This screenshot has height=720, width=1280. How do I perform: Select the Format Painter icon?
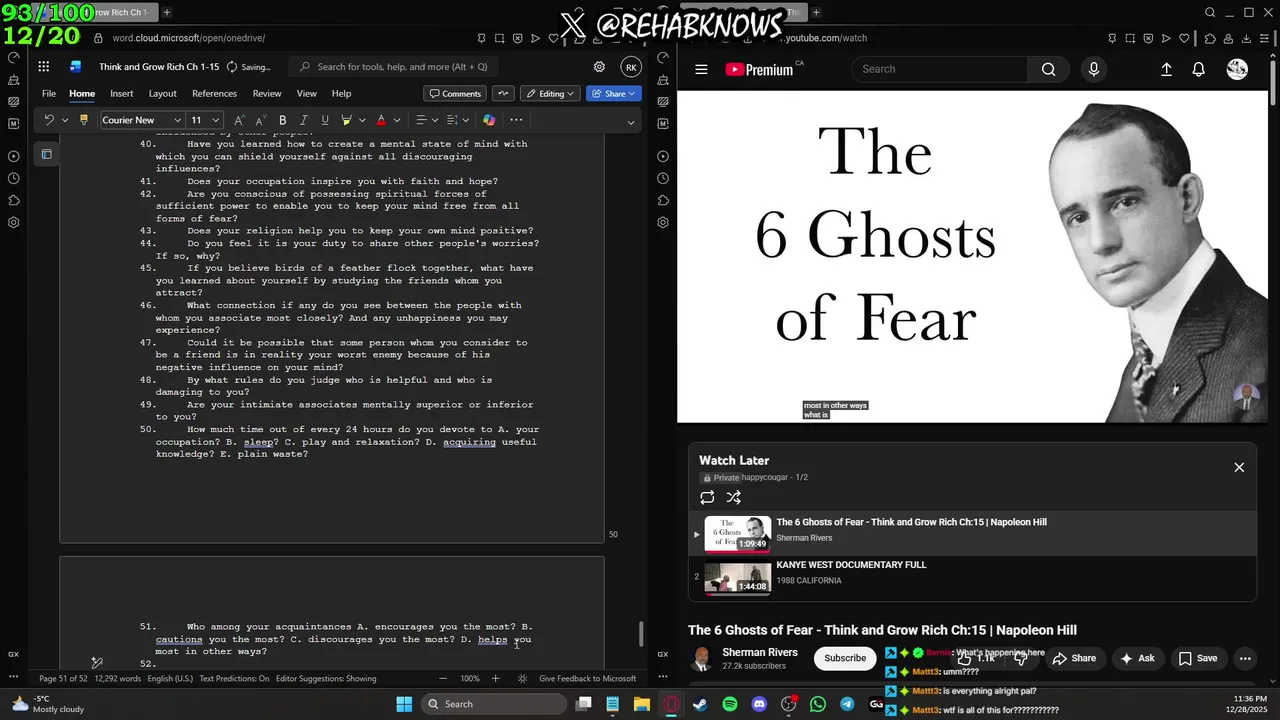coord(84,120)
